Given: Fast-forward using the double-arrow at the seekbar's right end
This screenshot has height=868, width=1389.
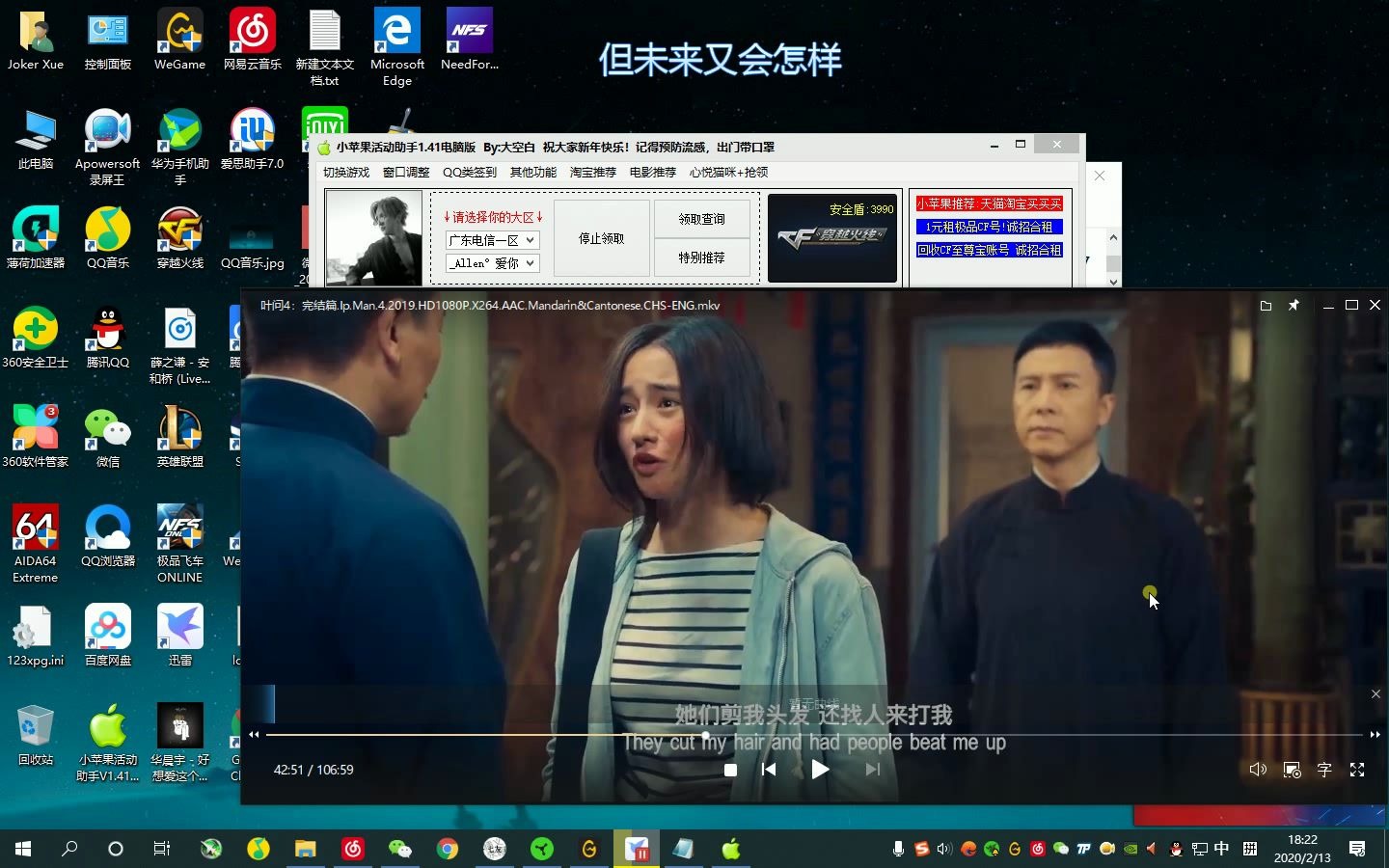Looking at the screenshot, I should coord(1375,735).
